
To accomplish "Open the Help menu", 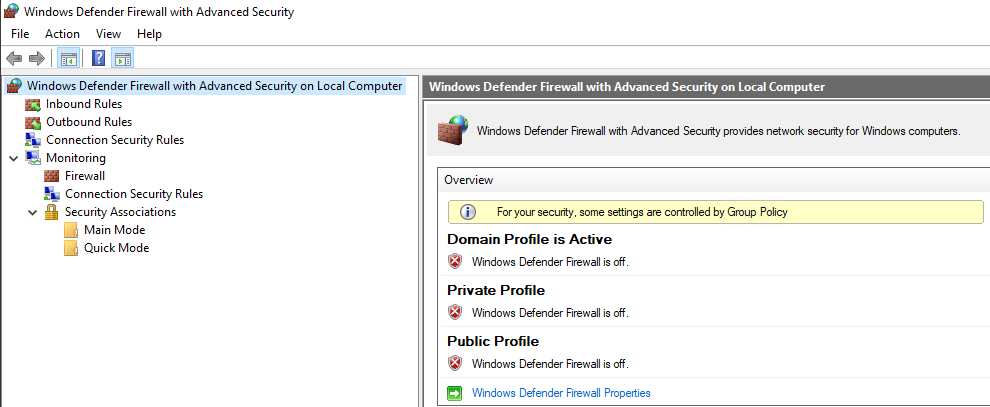I will coord(150,34).
